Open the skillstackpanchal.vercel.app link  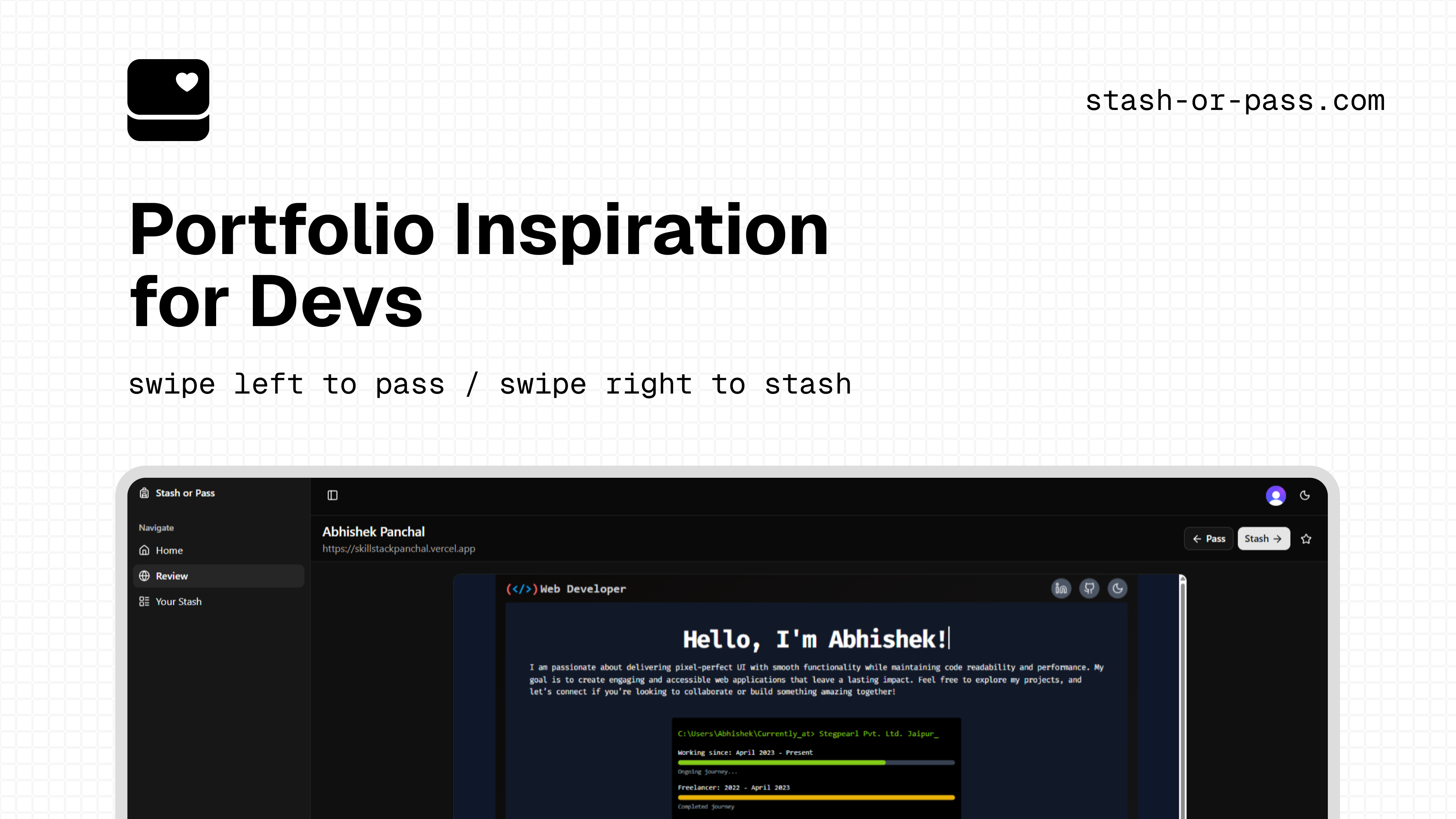(399, 548)
